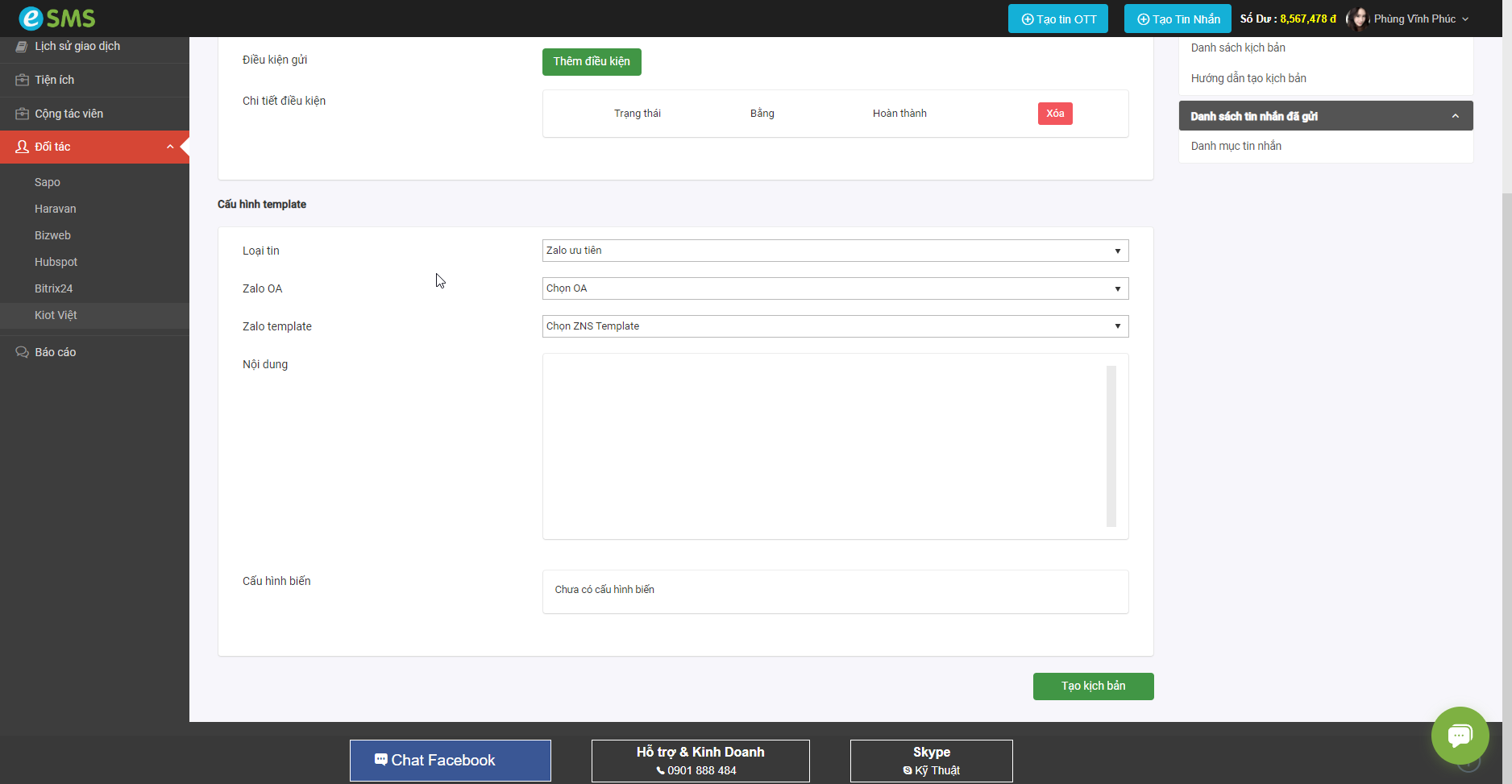This screenshot has height=784, width=1512.
Task: Click inside the Nội dung text area
Action: (x=822, y=446)
